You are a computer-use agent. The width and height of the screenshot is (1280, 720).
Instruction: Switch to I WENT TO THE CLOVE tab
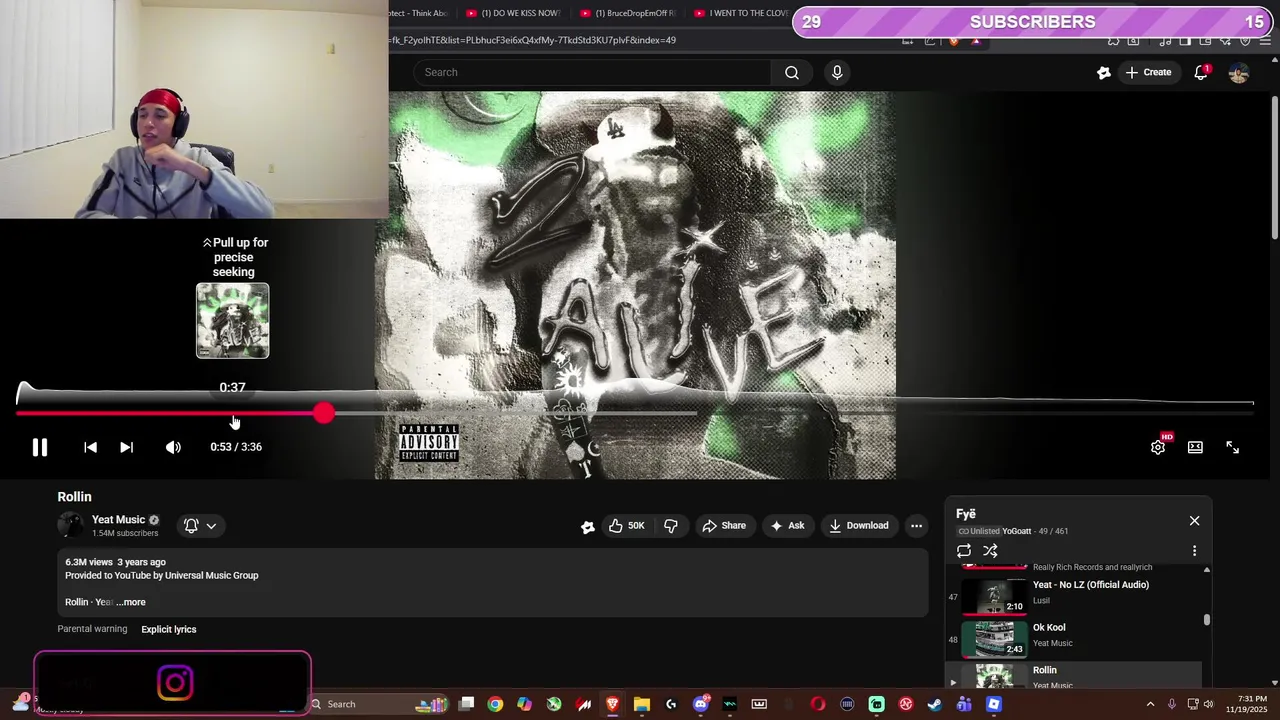click(x=741, y=13)
